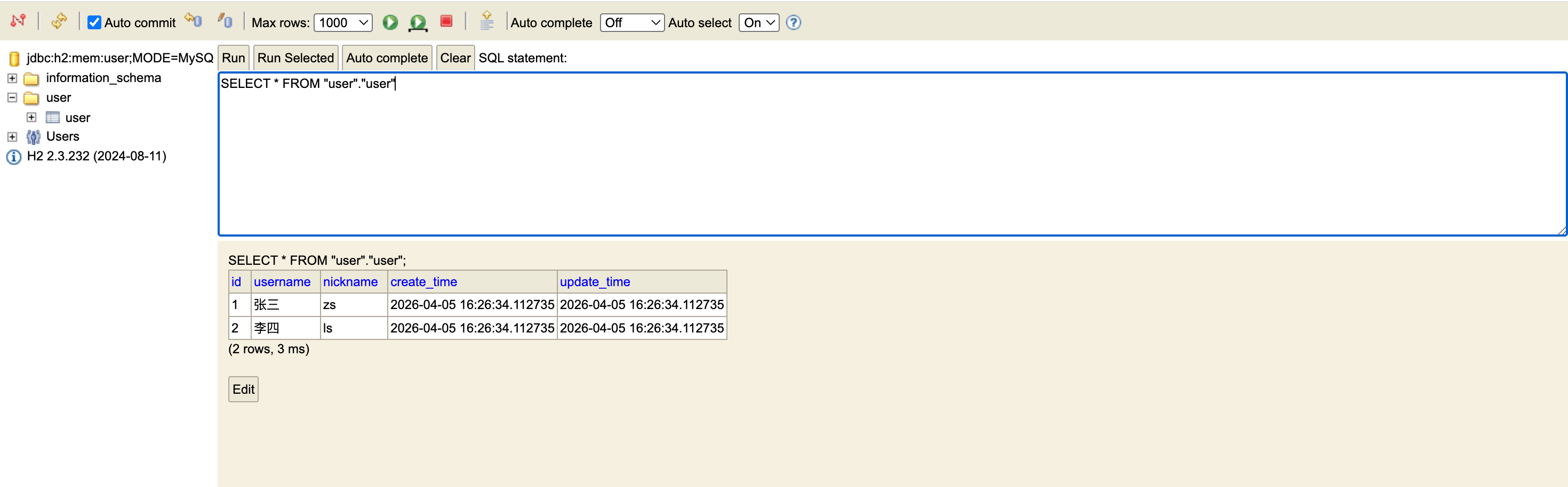The image size is (1568, 487).
Task: Click the Command history icon
Action: click(x=487, y=21)
